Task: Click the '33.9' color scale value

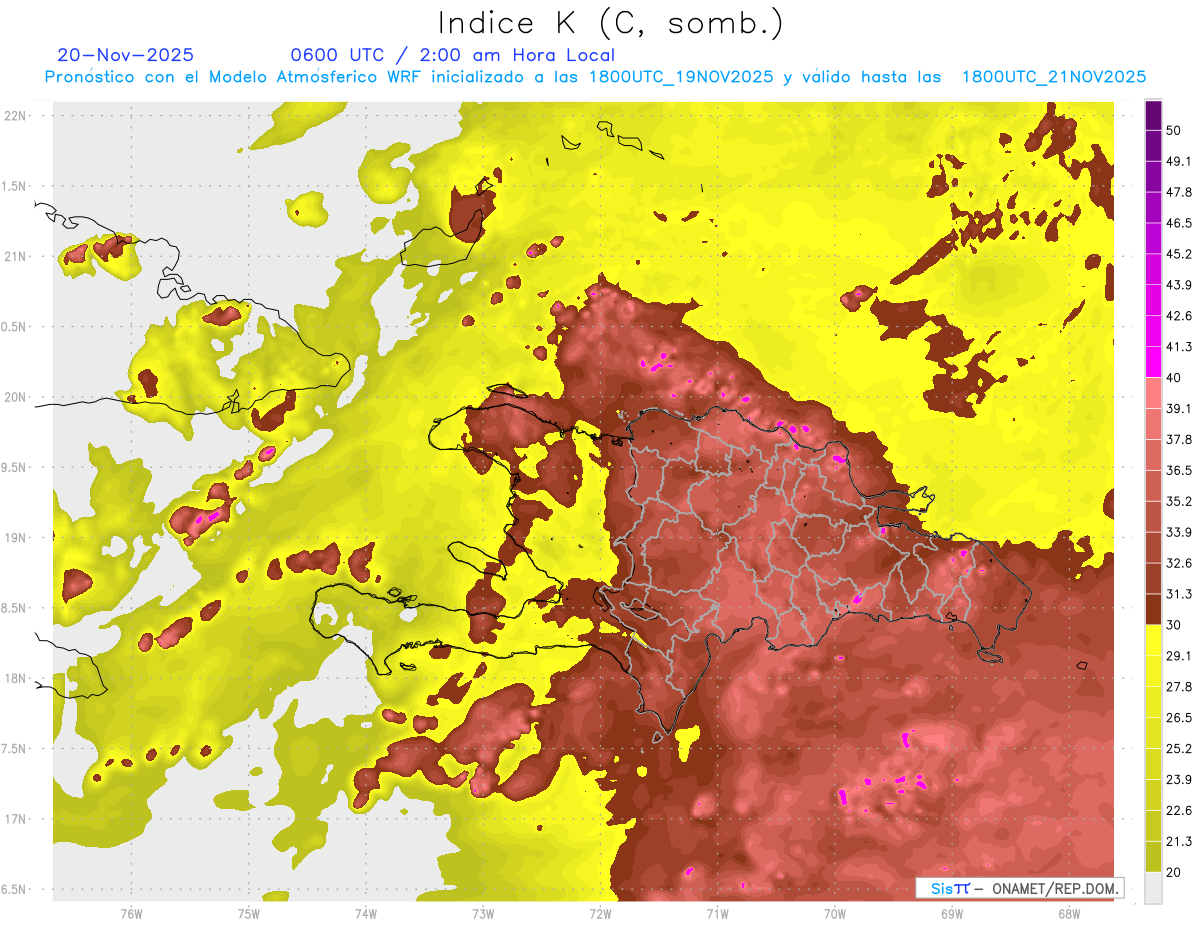Action: [x=1178, y=532]
